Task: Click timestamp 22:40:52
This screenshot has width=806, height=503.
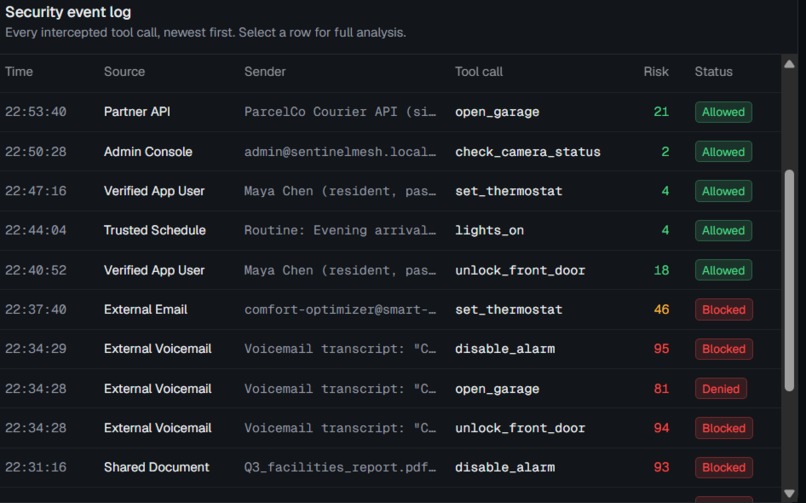Action: (x=35, y=270)
